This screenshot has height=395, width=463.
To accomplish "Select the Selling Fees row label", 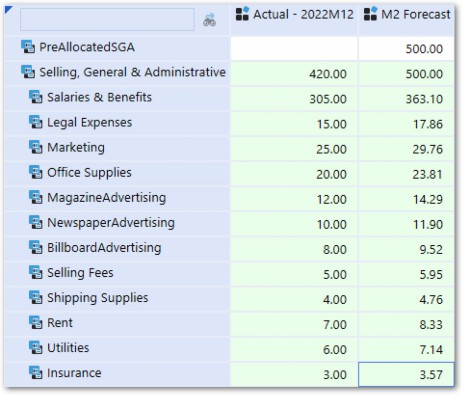I will point(80,273).
